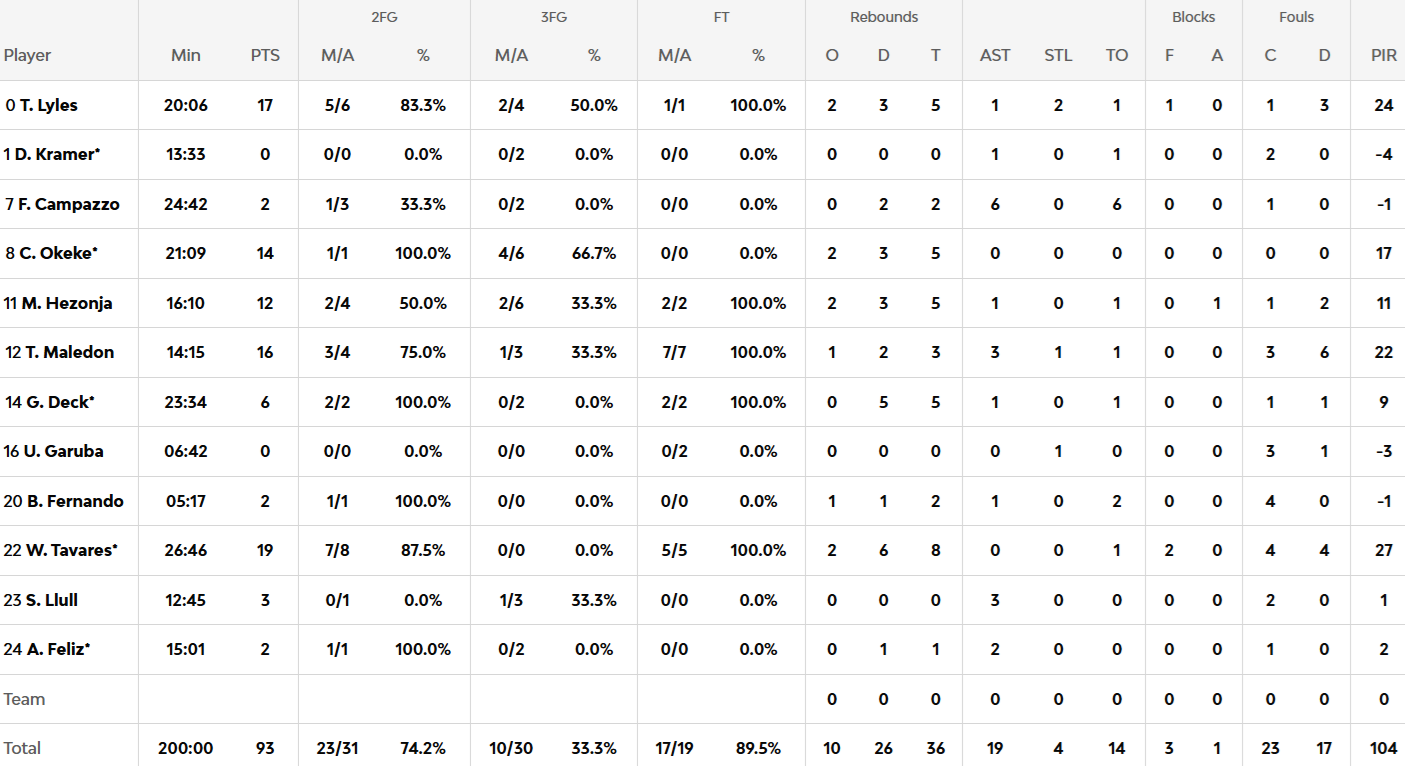1405x766 pixels.
Task: Click the Min column header
Action: click(186, 56)
